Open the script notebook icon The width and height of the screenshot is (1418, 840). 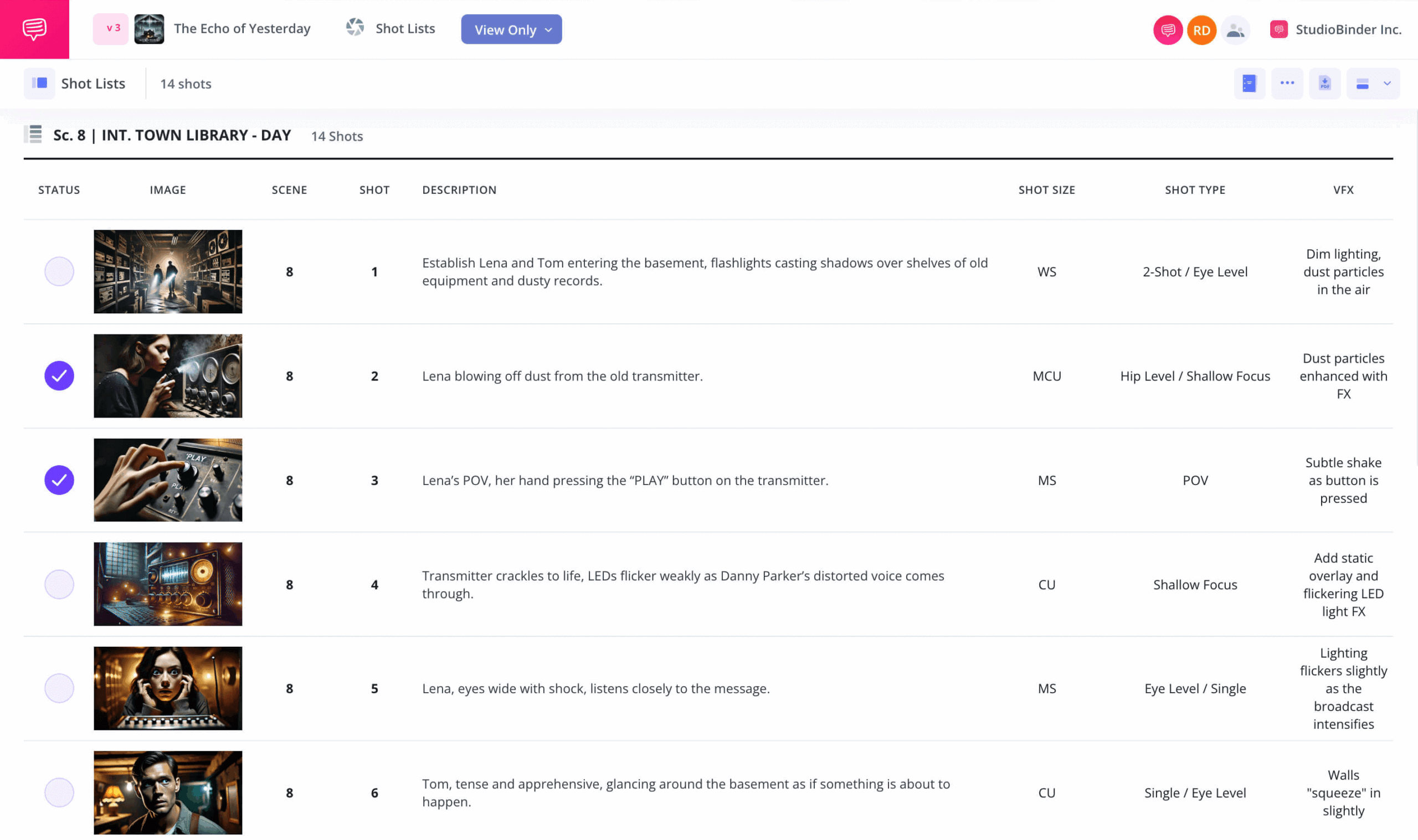pyautogui.click(x=1249, y=84)
